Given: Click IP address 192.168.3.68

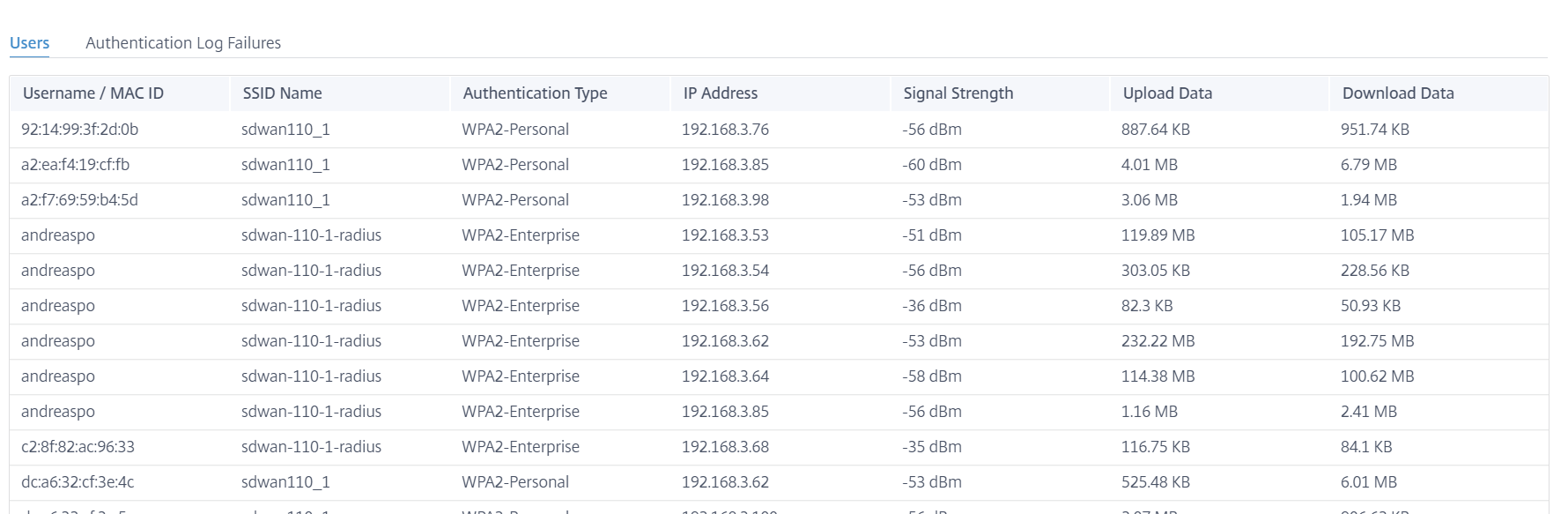Looking at the screenshot, I should click(x=725, y=447).
